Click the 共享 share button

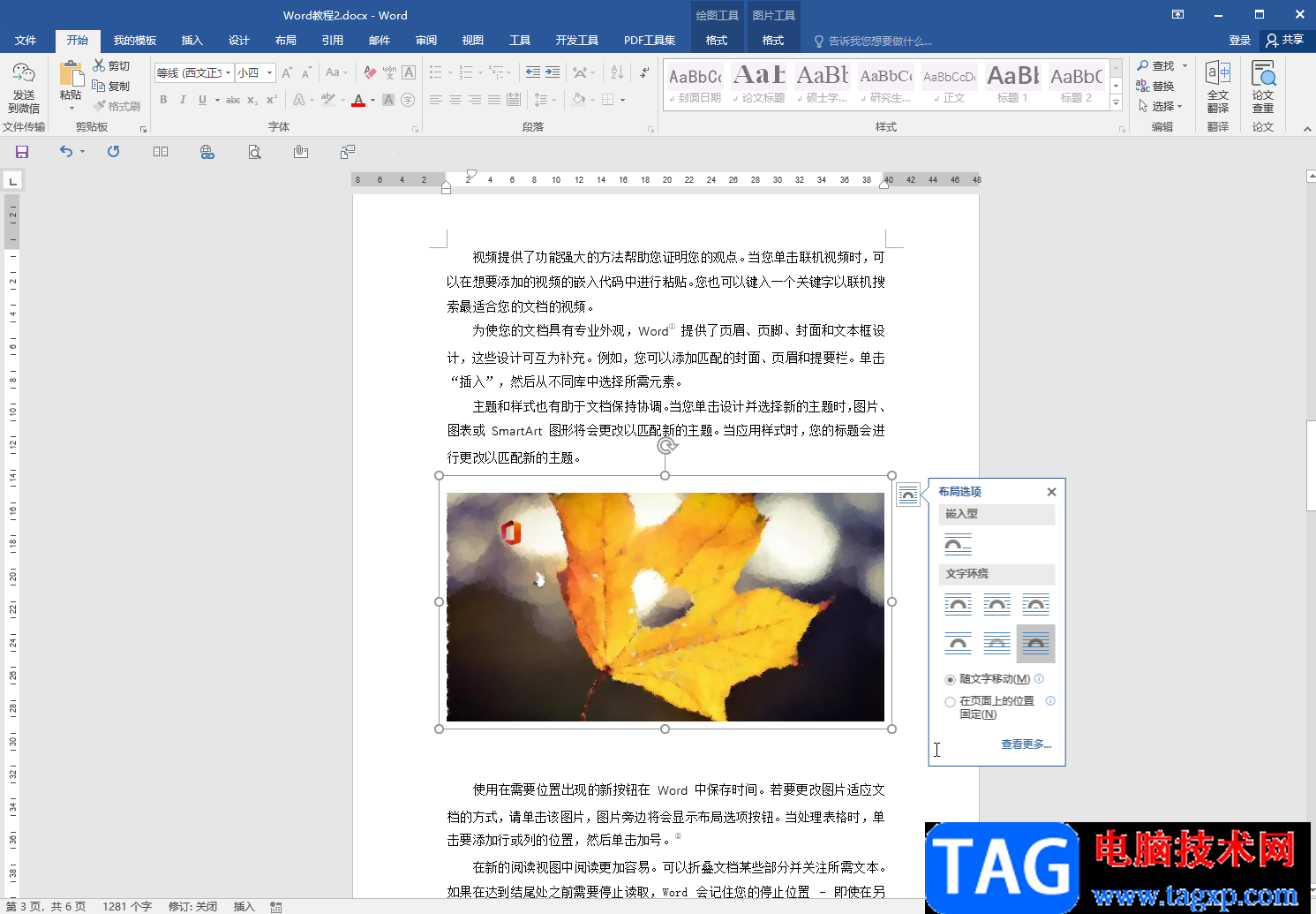(1285, 41)
